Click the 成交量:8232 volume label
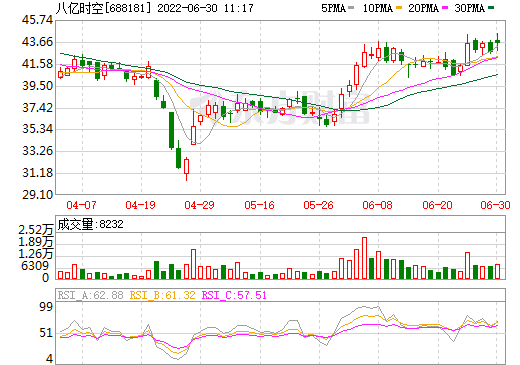 pyautogui.click(x=90, y=224)
